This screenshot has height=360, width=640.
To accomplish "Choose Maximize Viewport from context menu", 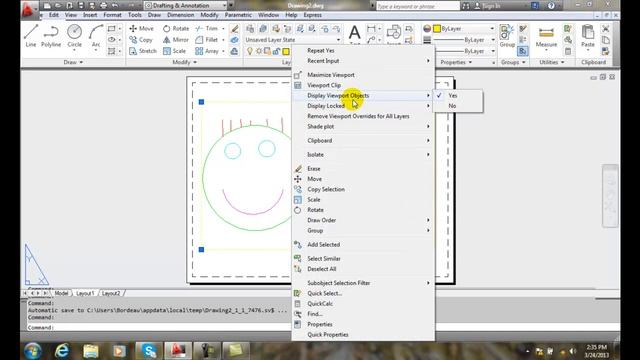I will pos(363,75).
